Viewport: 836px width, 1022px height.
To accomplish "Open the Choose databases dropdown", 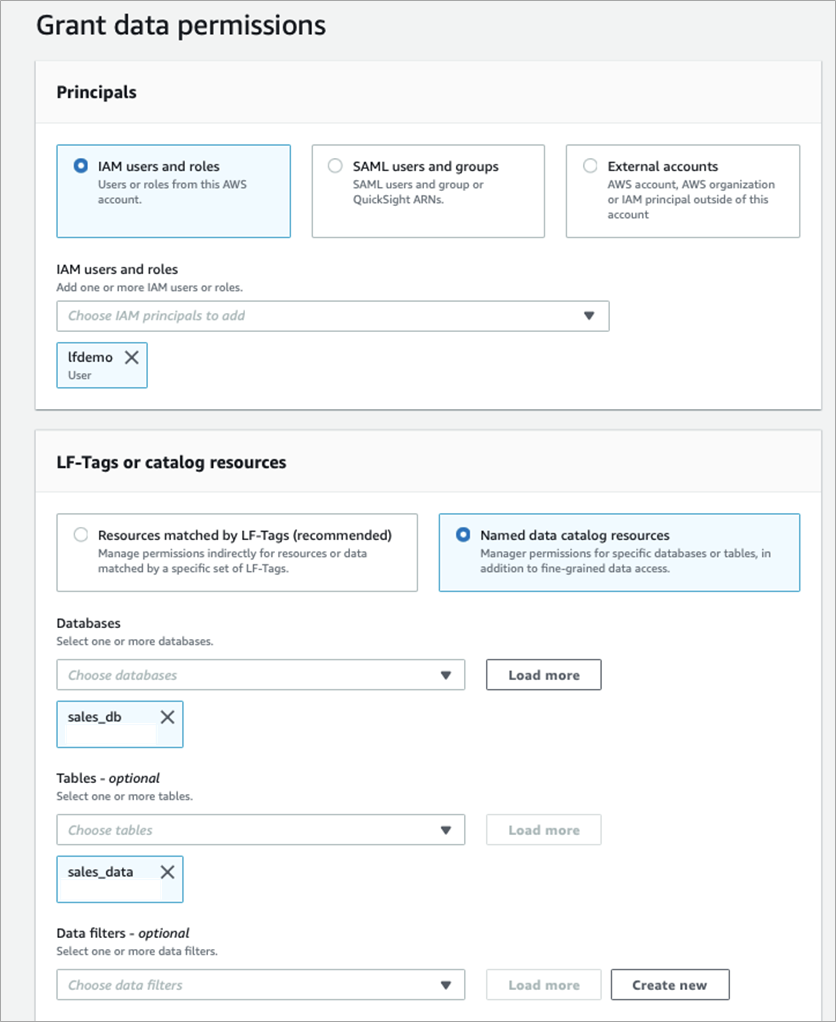I will tap(261, 675).
